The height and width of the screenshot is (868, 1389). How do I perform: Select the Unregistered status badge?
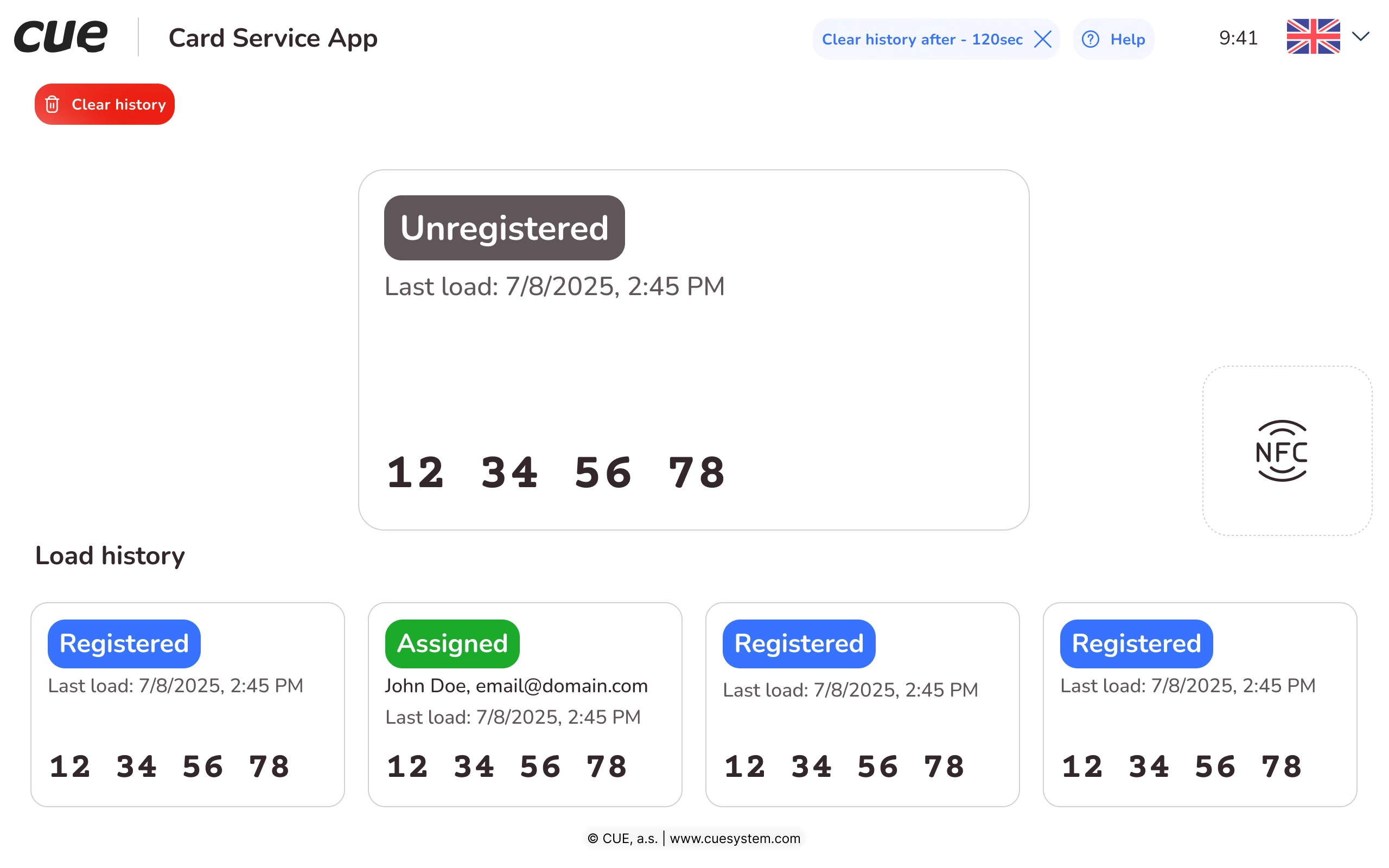coord(504,228)
